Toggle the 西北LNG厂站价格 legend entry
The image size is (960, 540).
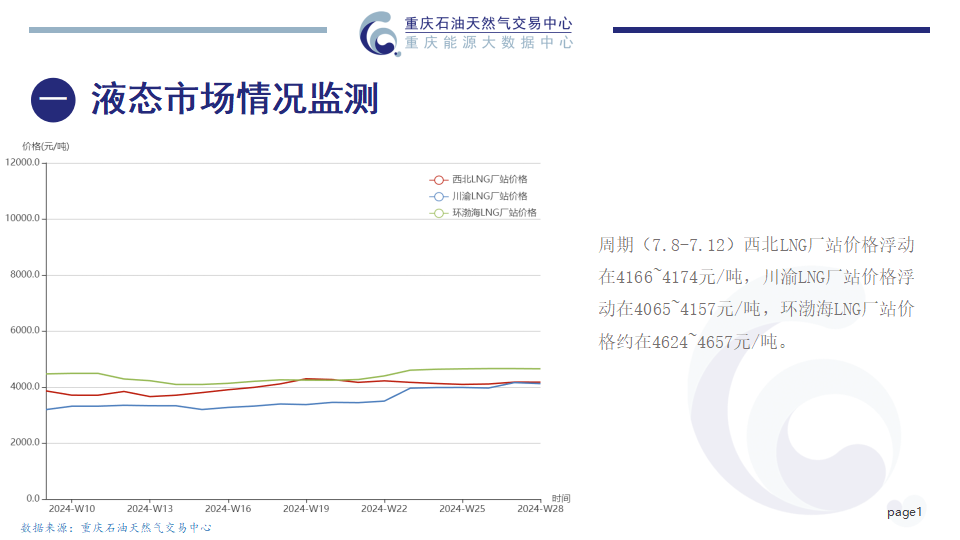point(478,179)
